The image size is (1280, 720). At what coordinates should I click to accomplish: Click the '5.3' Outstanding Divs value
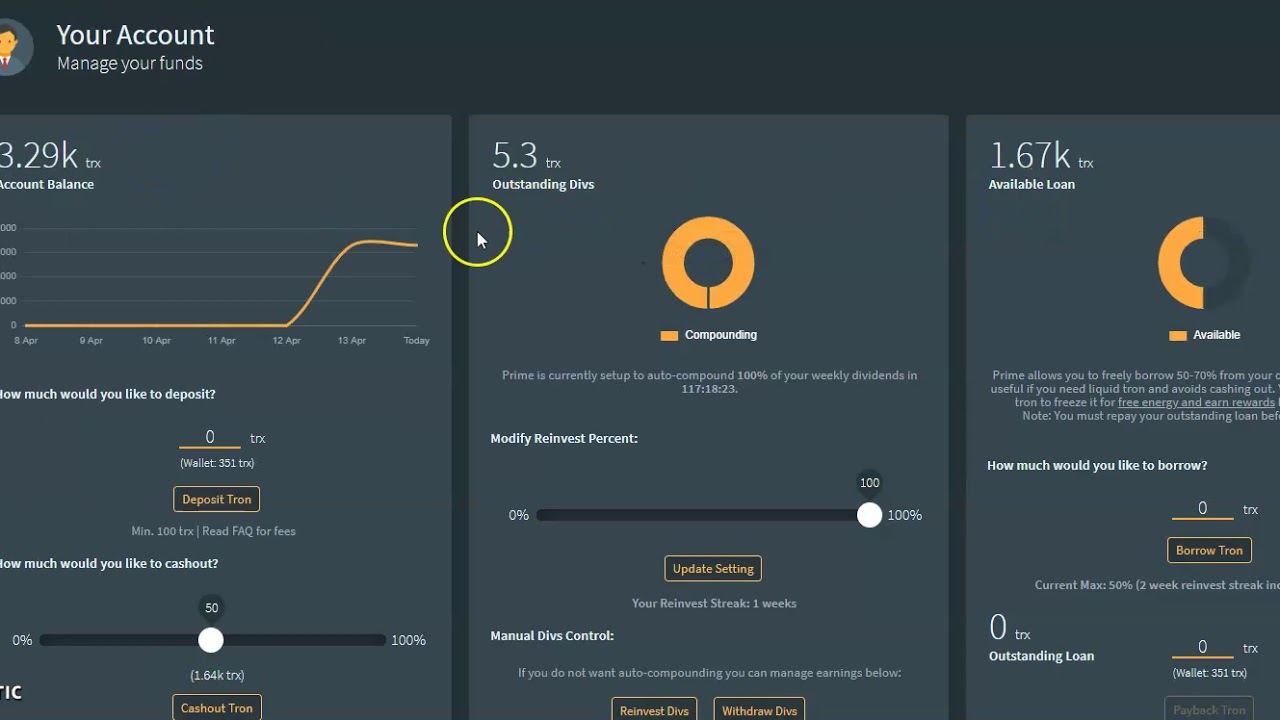pyautogui.click(x=515, y=155)
